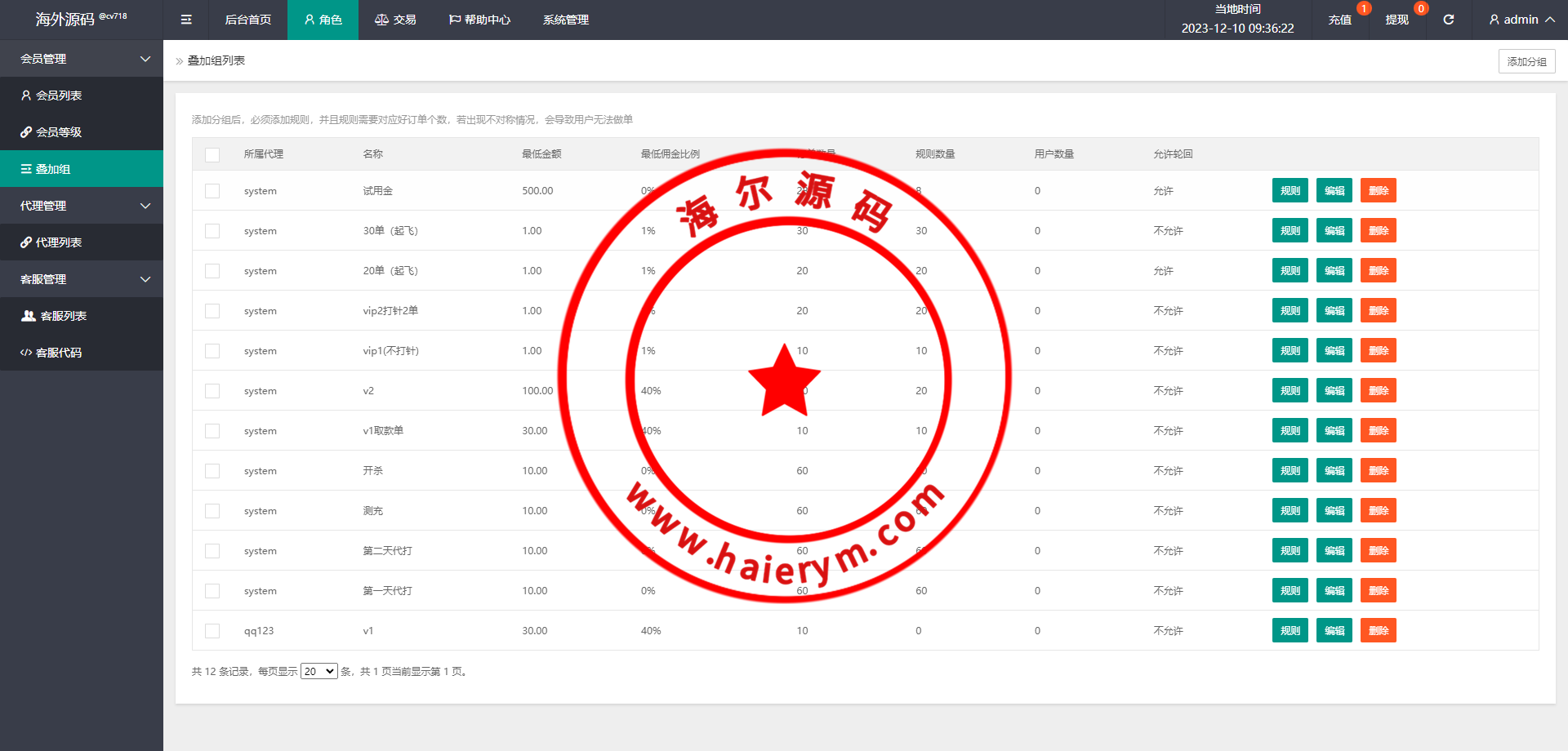
Task: Go to 客服列表 sidebar item
Action: click(x=63, y=316)
